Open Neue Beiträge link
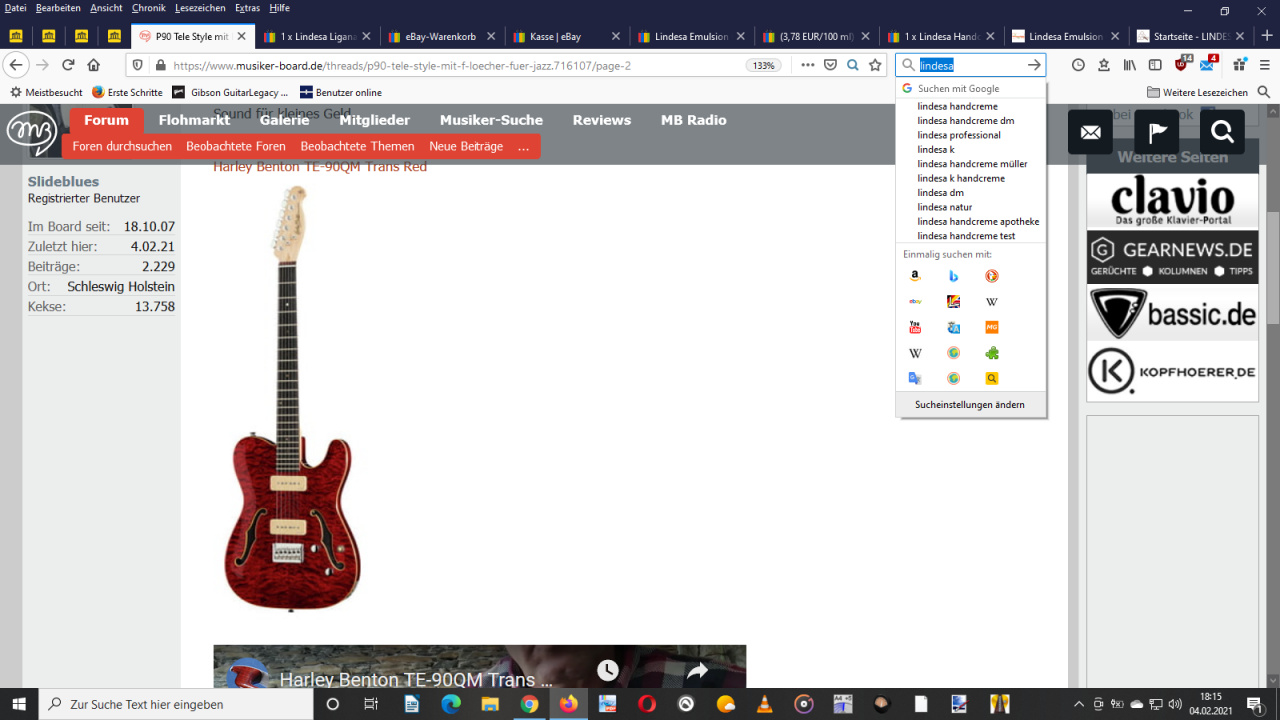 (466, 146)
